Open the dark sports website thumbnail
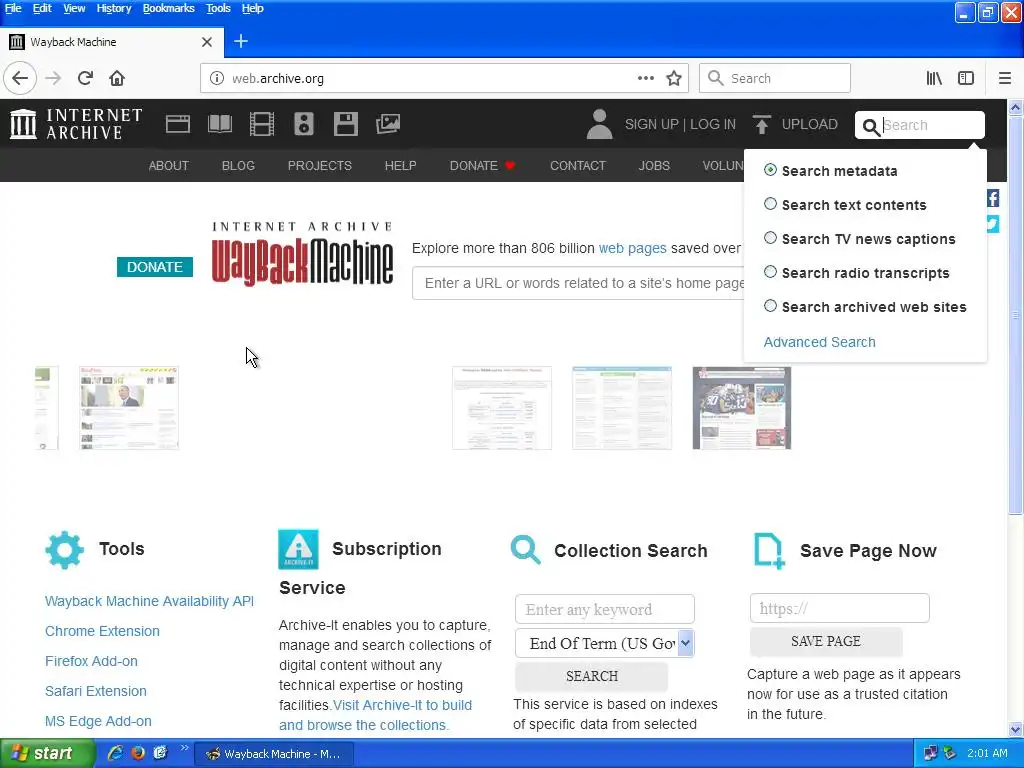 (742, 408)
